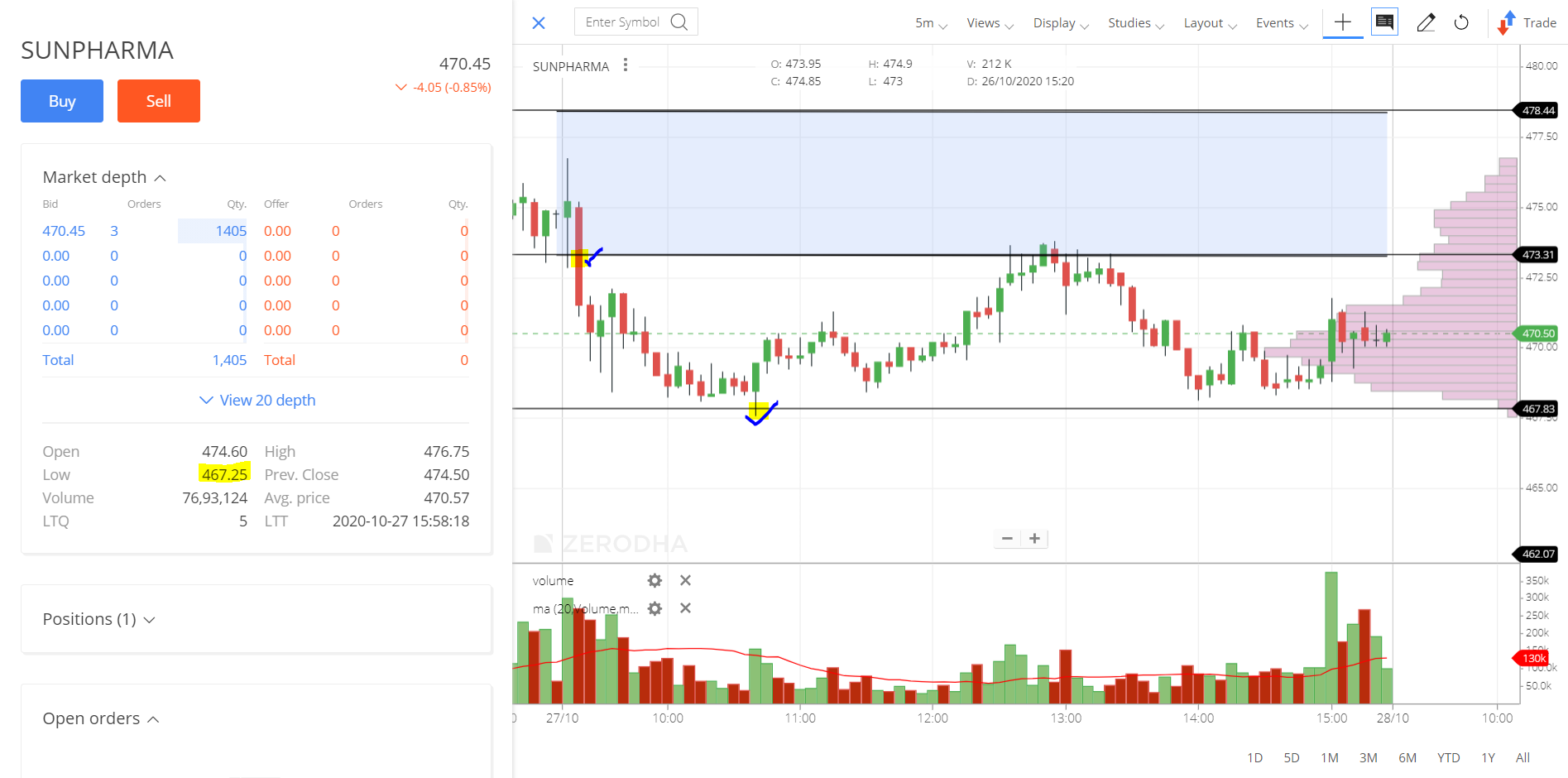Open SUNPHARMA chart options three-dot menu
This screenshot has height=778, width=1568.
click(626, 65)
